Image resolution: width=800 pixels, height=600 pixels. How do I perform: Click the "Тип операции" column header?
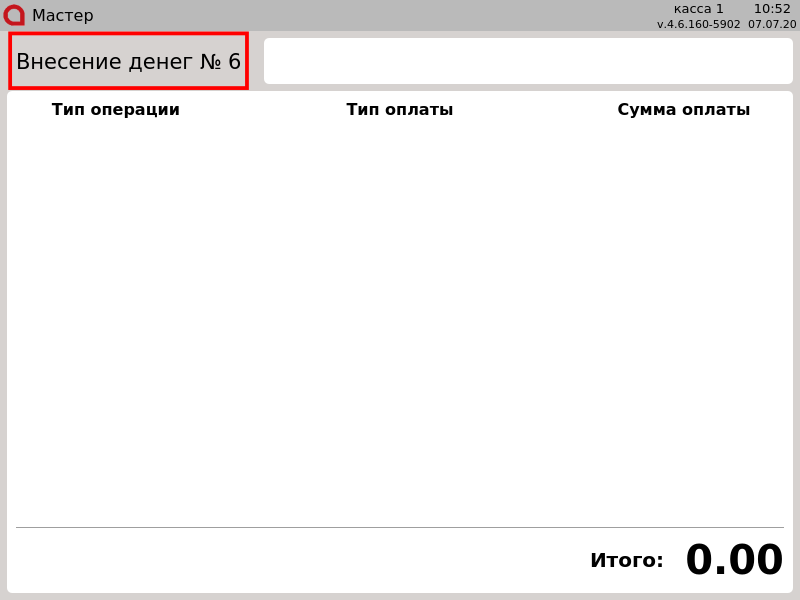coord(116,110)
